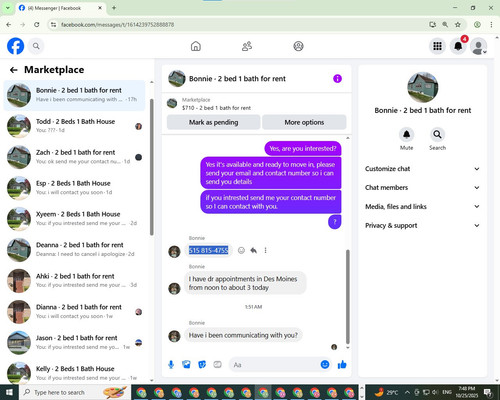Reply to phone number message arrow
This screenshot has height=400, width=500.
click(x=254, y=250)
